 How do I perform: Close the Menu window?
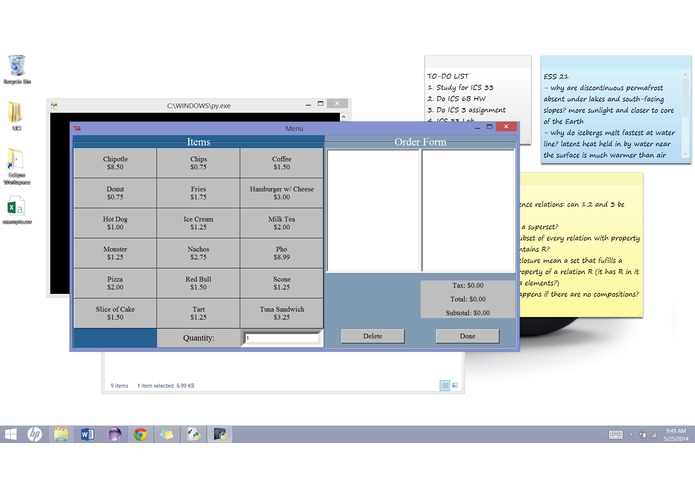pos(506,127)
